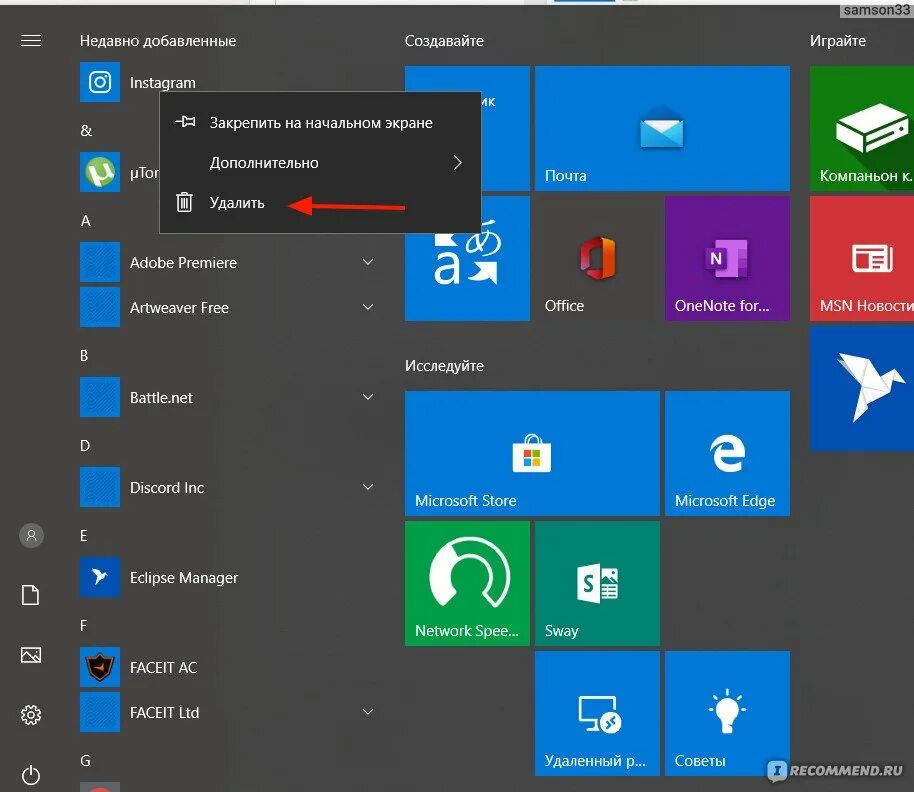914x792 pixels.
Task: Open the Microsoft Store tile
Action: coord(531,453)
